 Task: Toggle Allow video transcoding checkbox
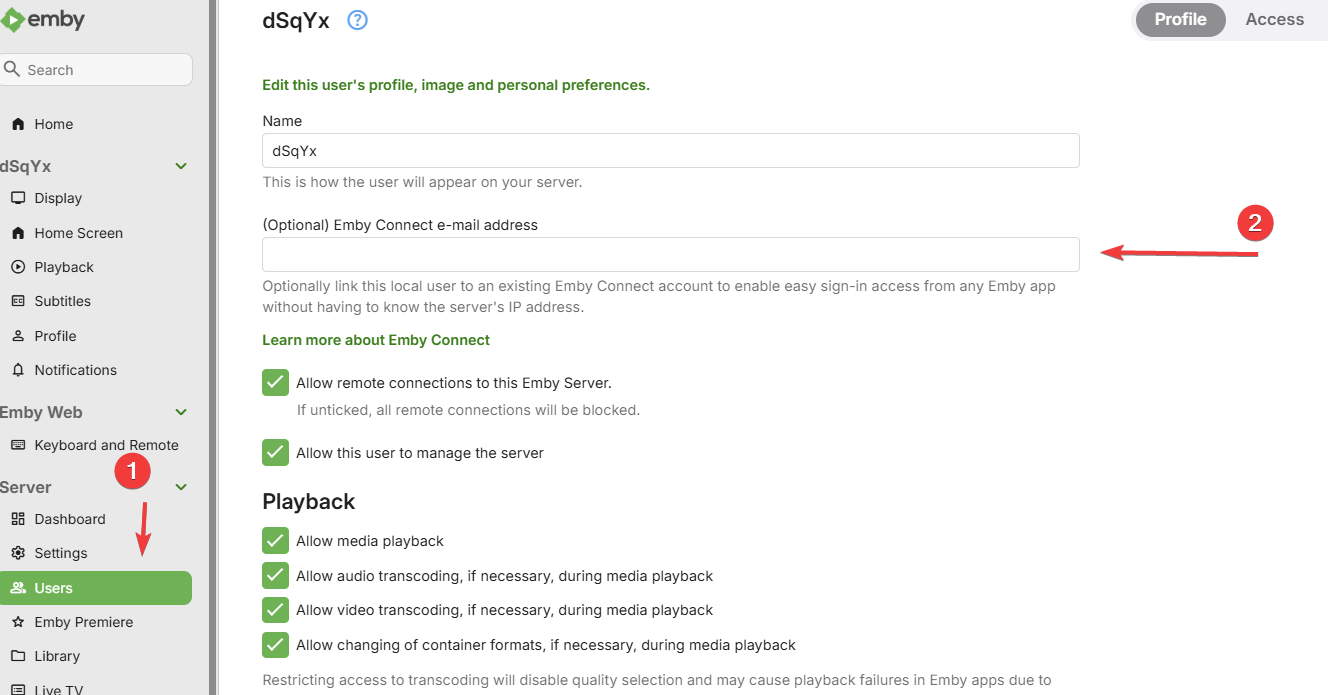coord(275,610)
